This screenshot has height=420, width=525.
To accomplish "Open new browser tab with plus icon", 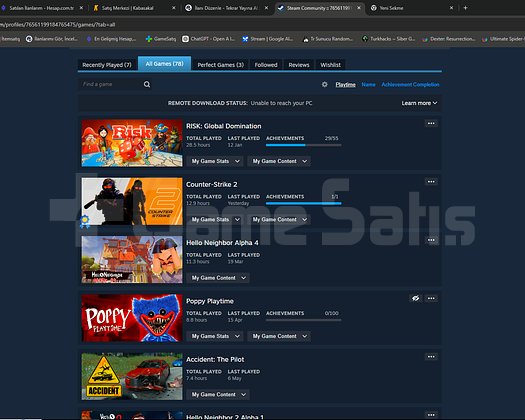I will tap(465, 8).
